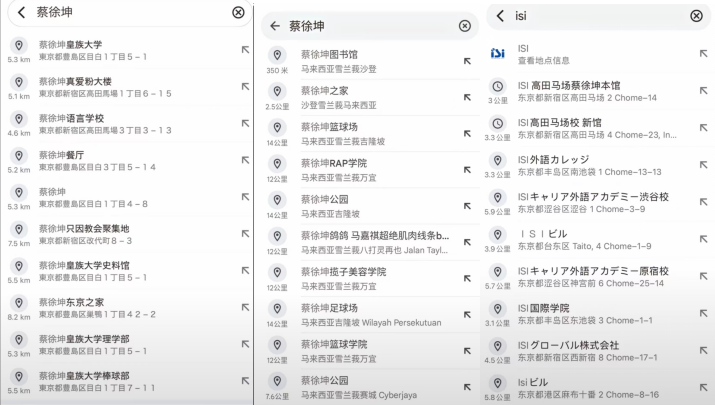Select 蔡徐坤只因教会聚集地 result
Viewport: 715px width, 405px height.
pyautogui.click(x=127, y=234)
